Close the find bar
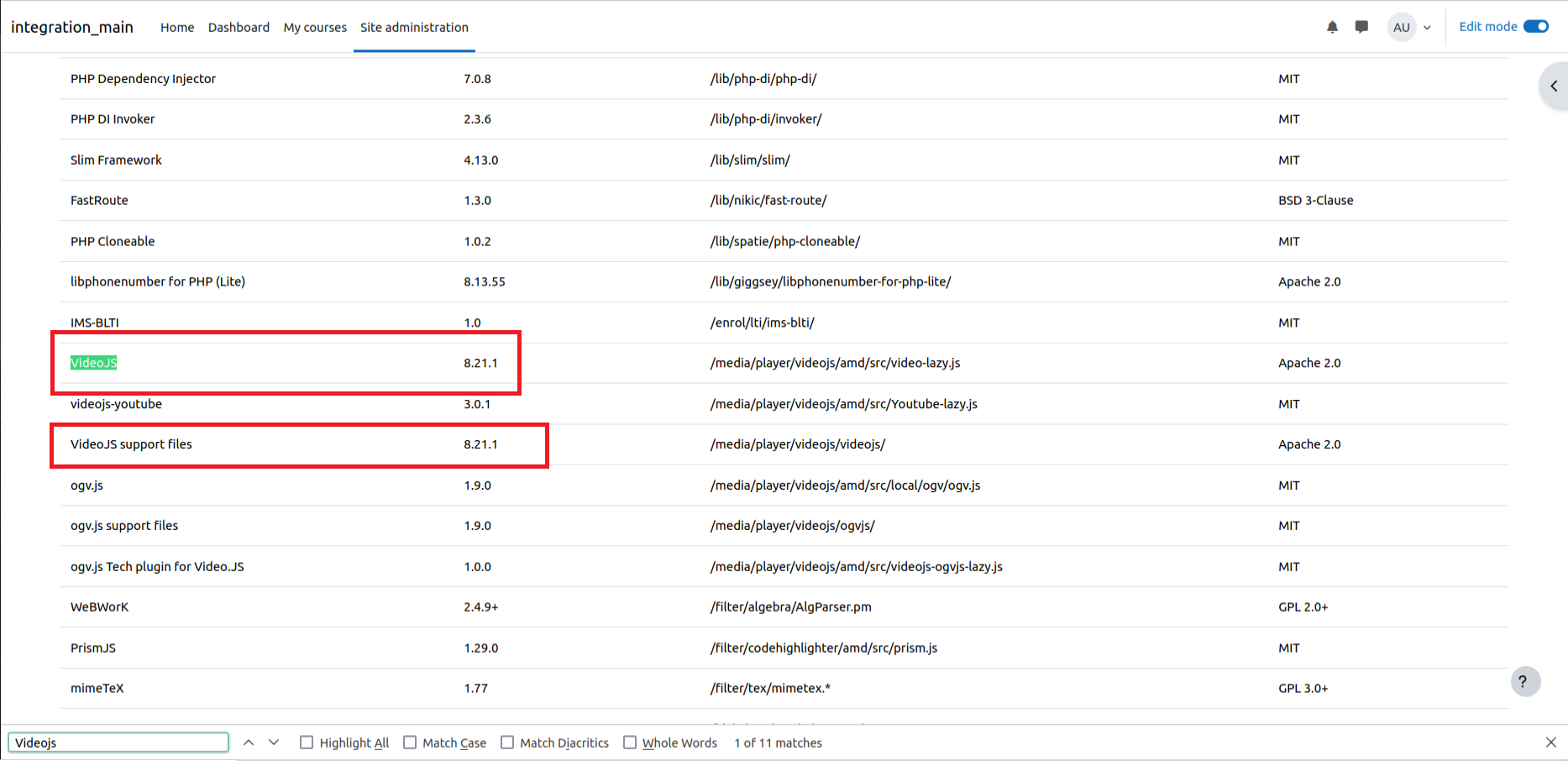The width and height of the screenshot is (1568, 761). 1551,743
